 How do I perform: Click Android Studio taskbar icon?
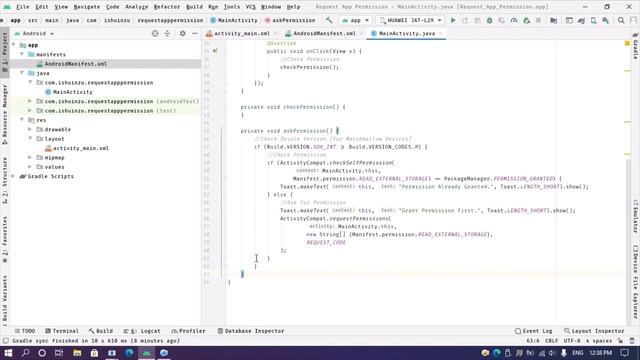pos(147,353)
